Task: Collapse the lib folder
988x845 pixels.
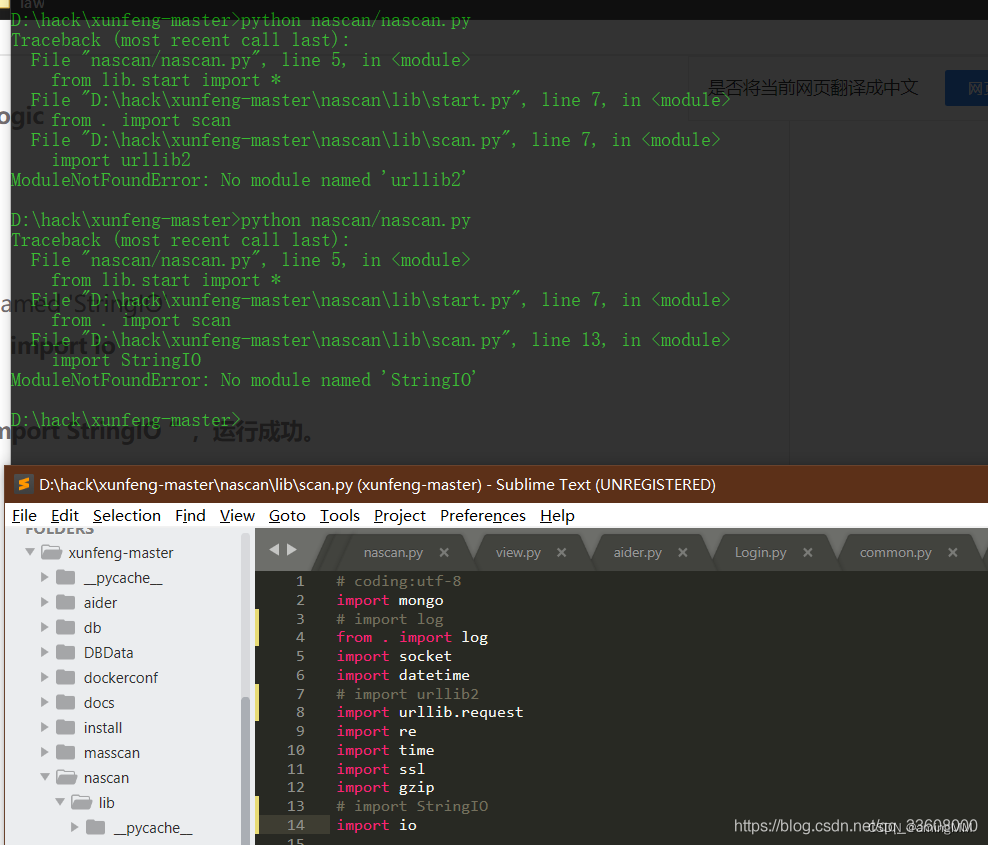Action: tap(60, 802)
